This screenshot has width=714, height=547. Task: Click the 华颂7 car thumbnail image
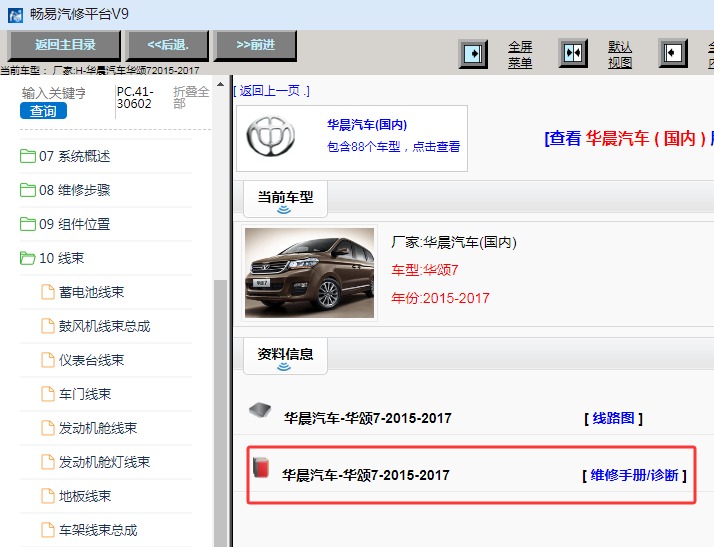[309, 273]
